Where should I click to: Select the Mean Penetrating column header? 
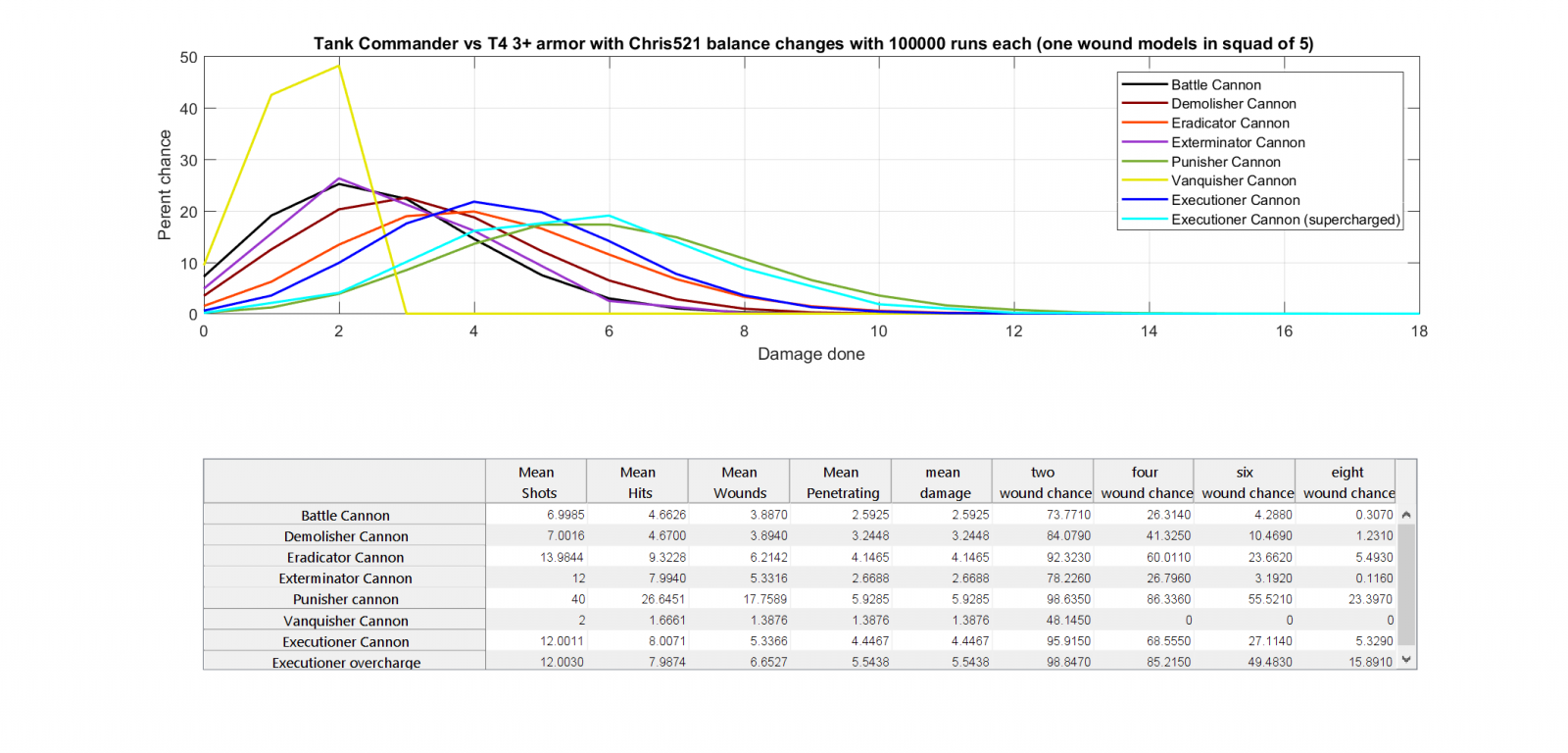tap(841, 482)
